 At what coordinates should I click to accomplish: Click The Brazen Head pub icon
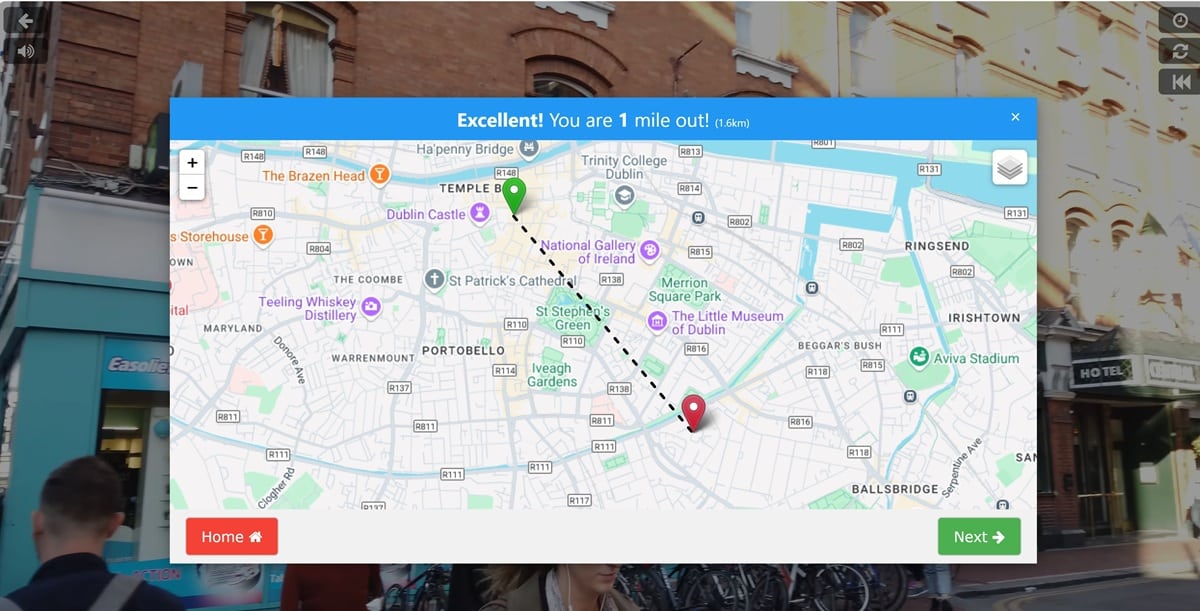pos(378,174)
